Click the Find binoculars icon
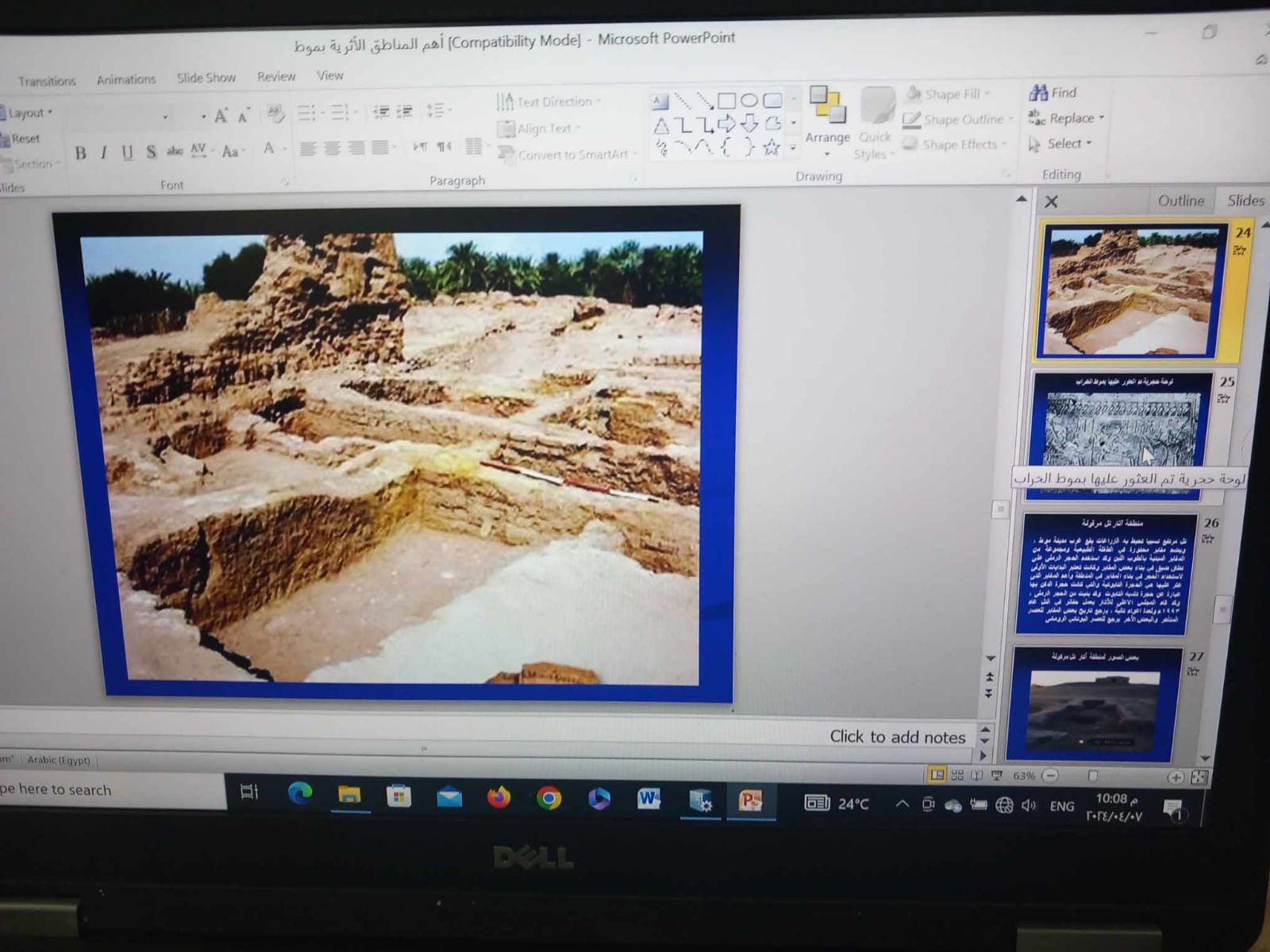This screenshot has height=952, width=1270. (x=1038, y=93)
